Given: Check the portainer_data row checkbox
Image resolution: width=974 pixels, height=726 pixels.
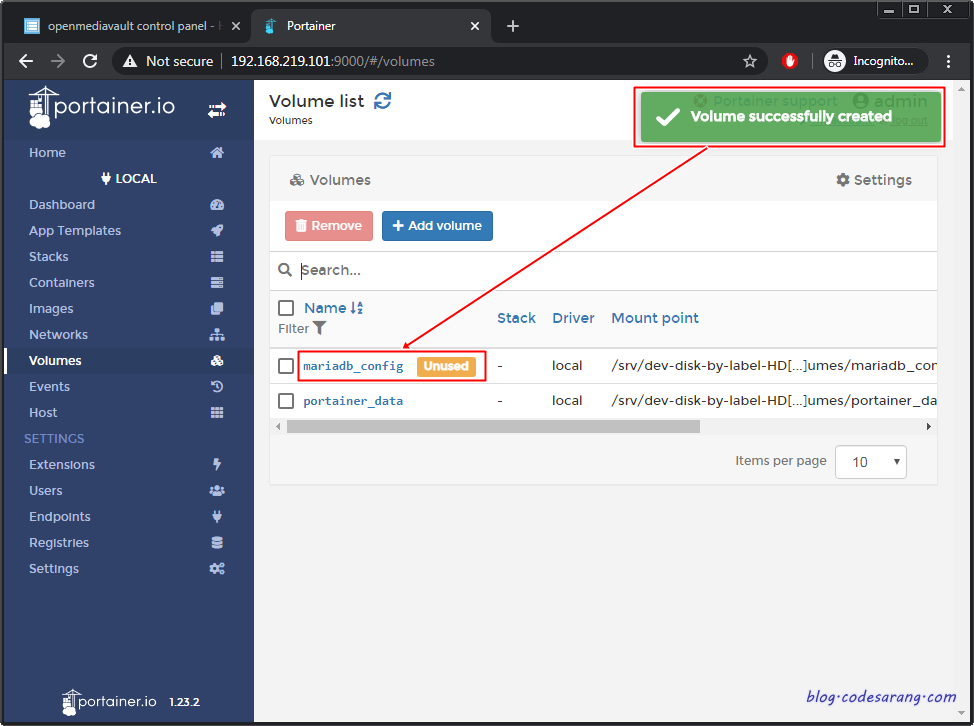Looking at the screenshot, I should [286, 401].
